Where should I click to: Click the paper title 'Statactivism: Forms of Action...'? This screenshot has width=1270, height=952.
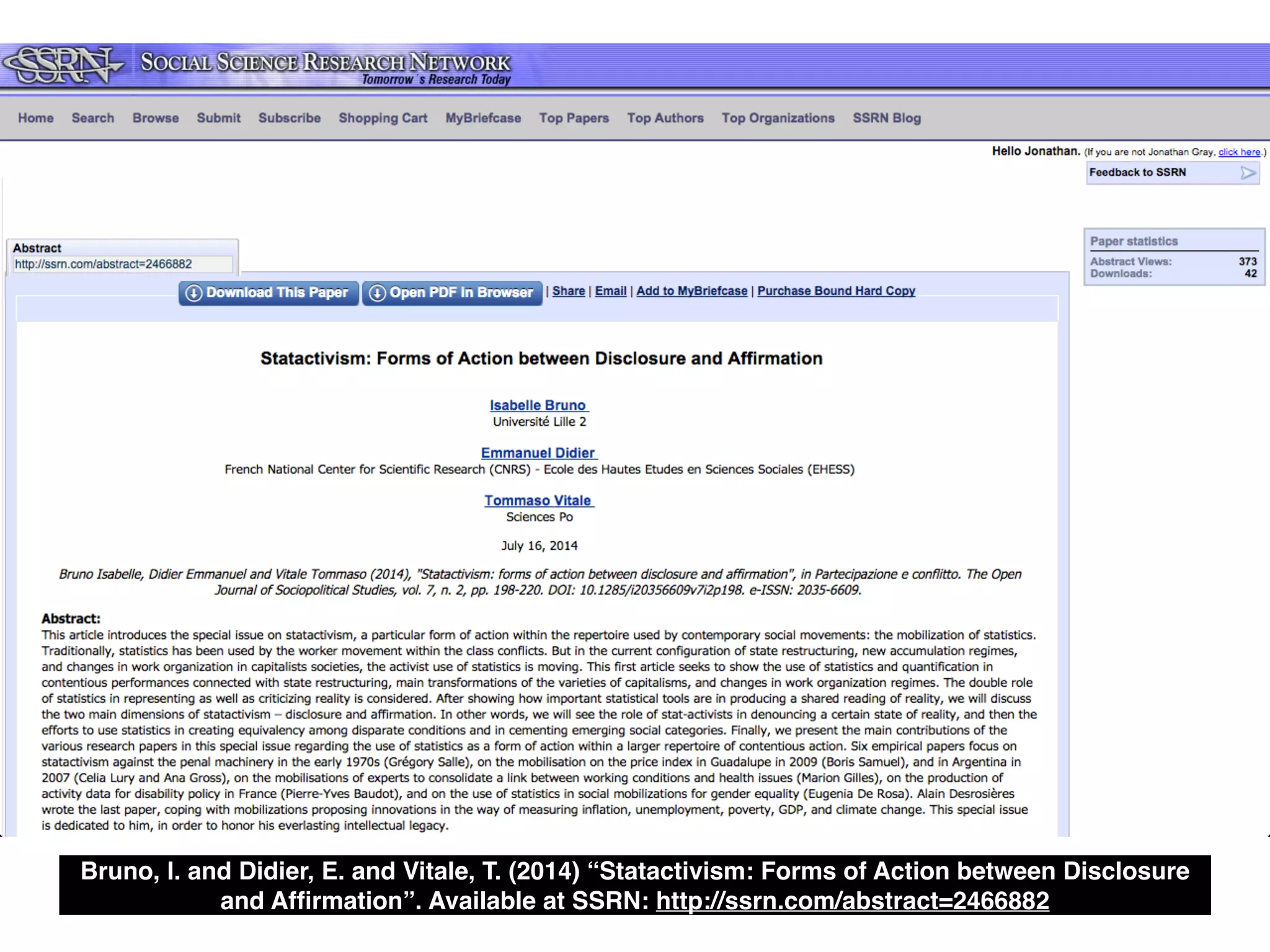tap(541, 358)
